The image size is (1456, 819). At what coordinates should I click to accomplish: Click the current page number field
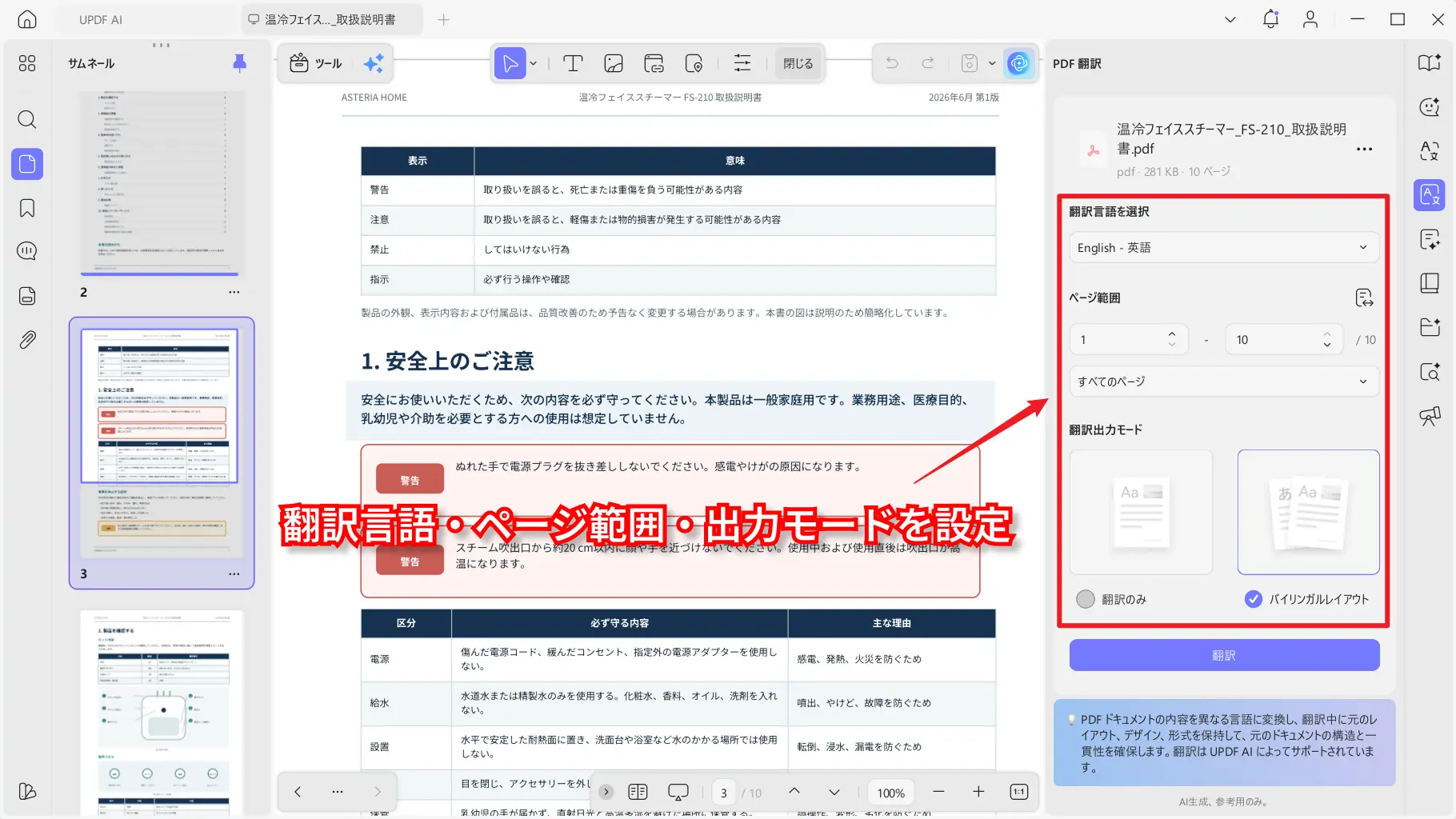click(x=724, y=793)
